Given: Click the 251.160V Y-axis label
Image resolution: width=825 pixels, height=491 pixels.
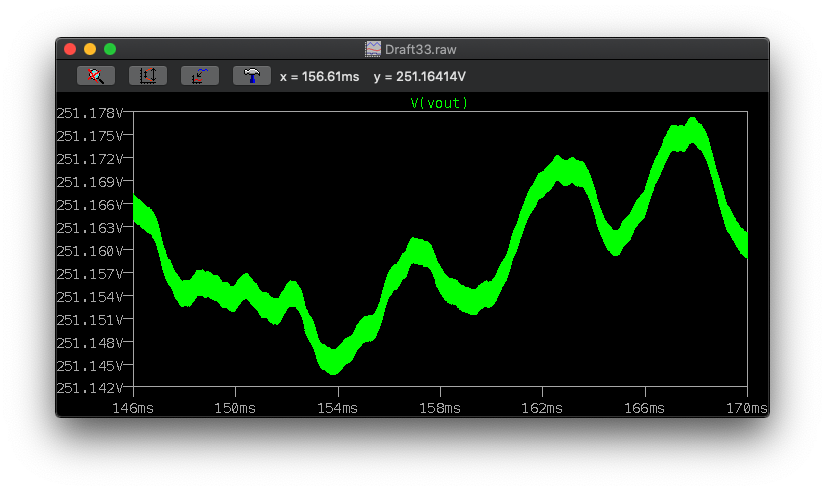Looking at the screenshot, I should pyautogui.click(x=90, y=251).
